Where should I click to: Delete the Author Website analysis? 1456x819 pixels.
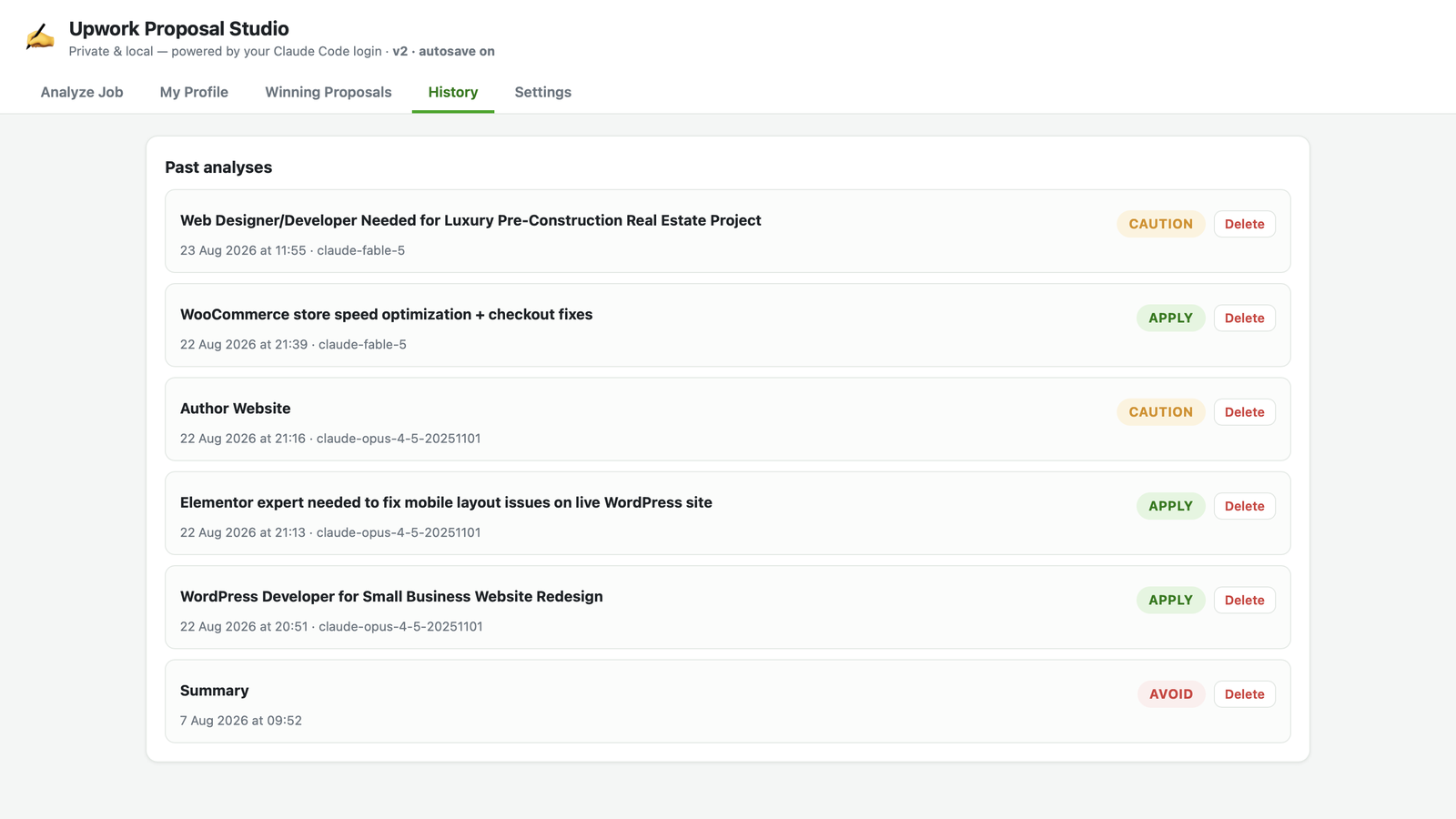tap(1244, 412)
